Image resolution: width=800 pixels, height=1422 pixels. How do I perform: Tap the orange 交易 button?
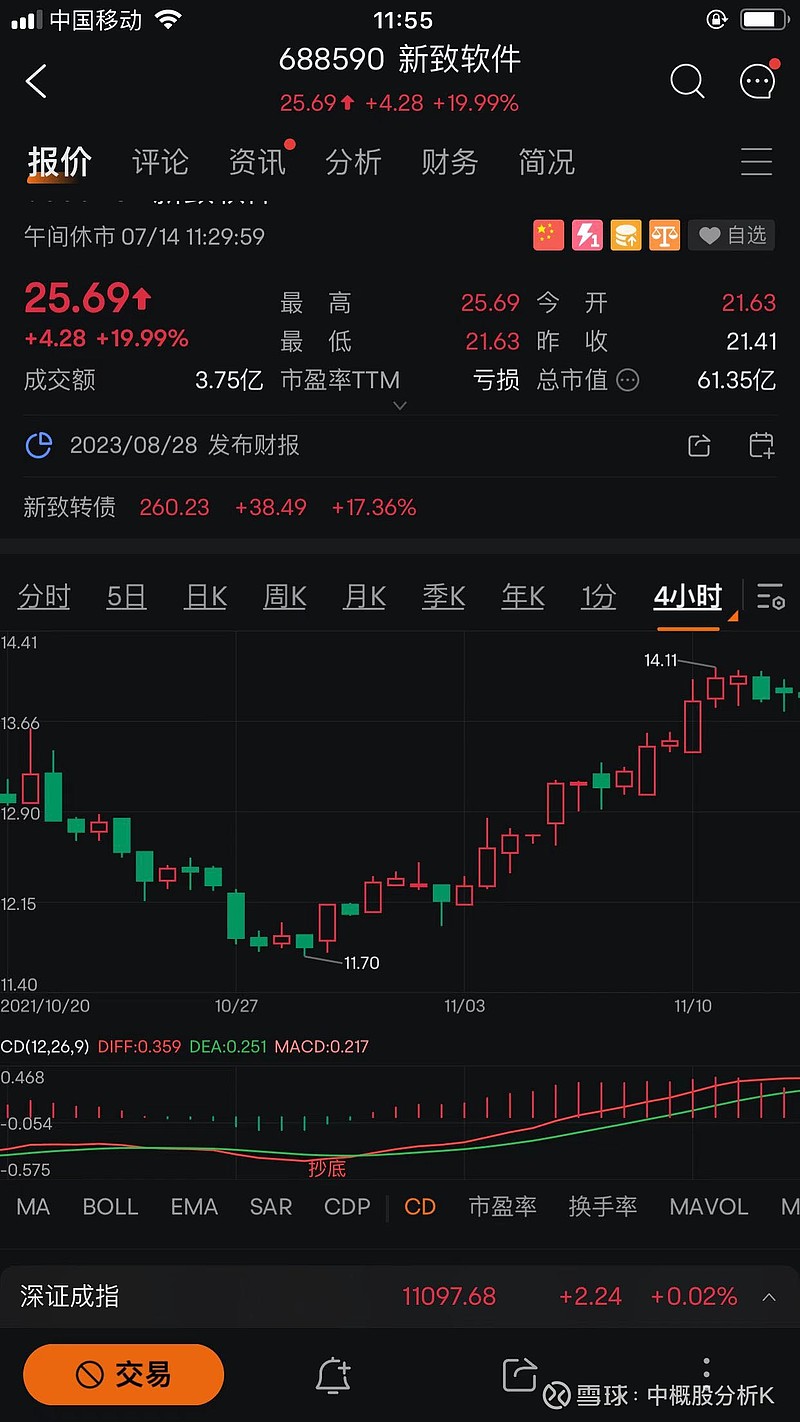click(123, 1375)
